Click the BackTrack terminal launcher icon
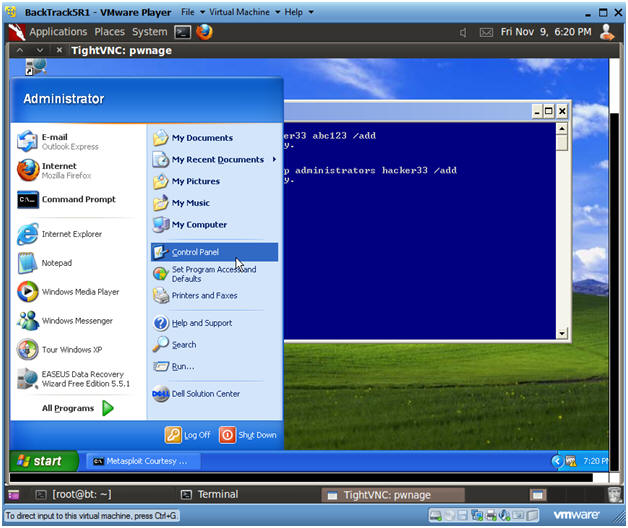The width and height of the screenshot is (628, 528). pos(183,32)
